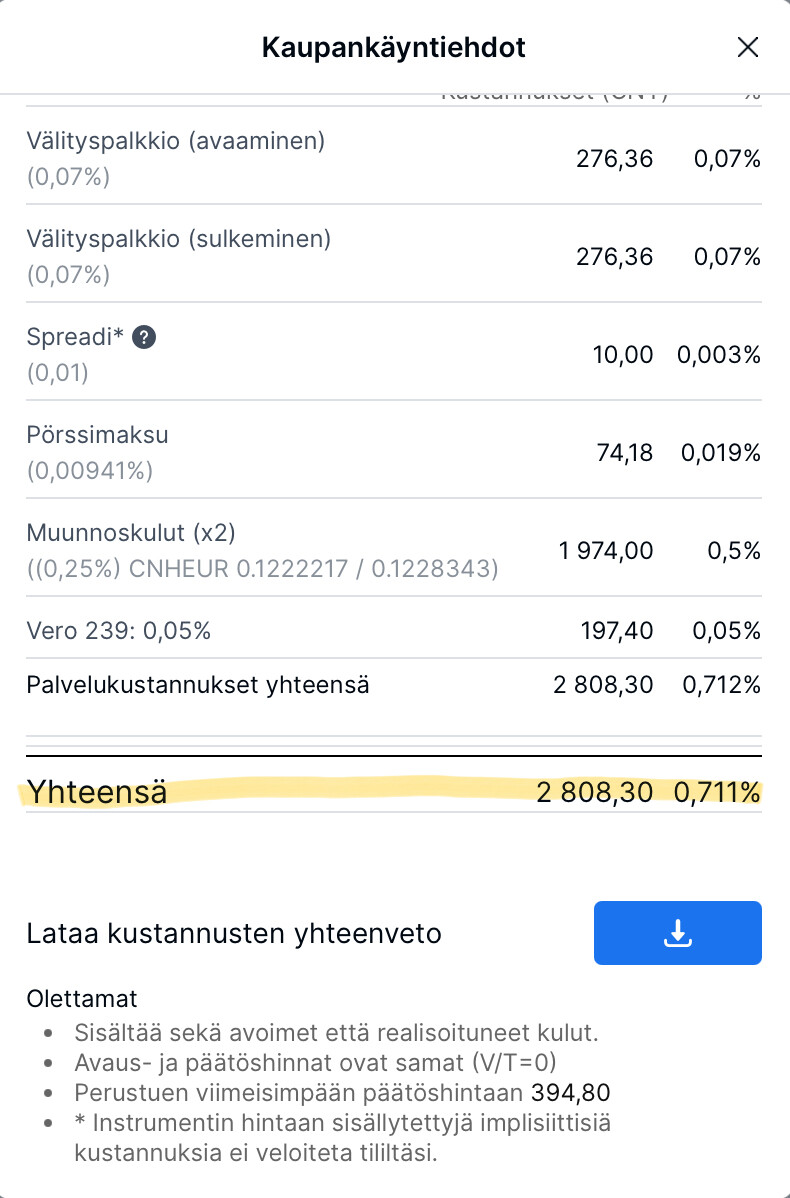The width and height of the screenshot is (790, 1198).
Task: Close the Kaupankäyntiehdot dialog
Action: tap(747, 47)
